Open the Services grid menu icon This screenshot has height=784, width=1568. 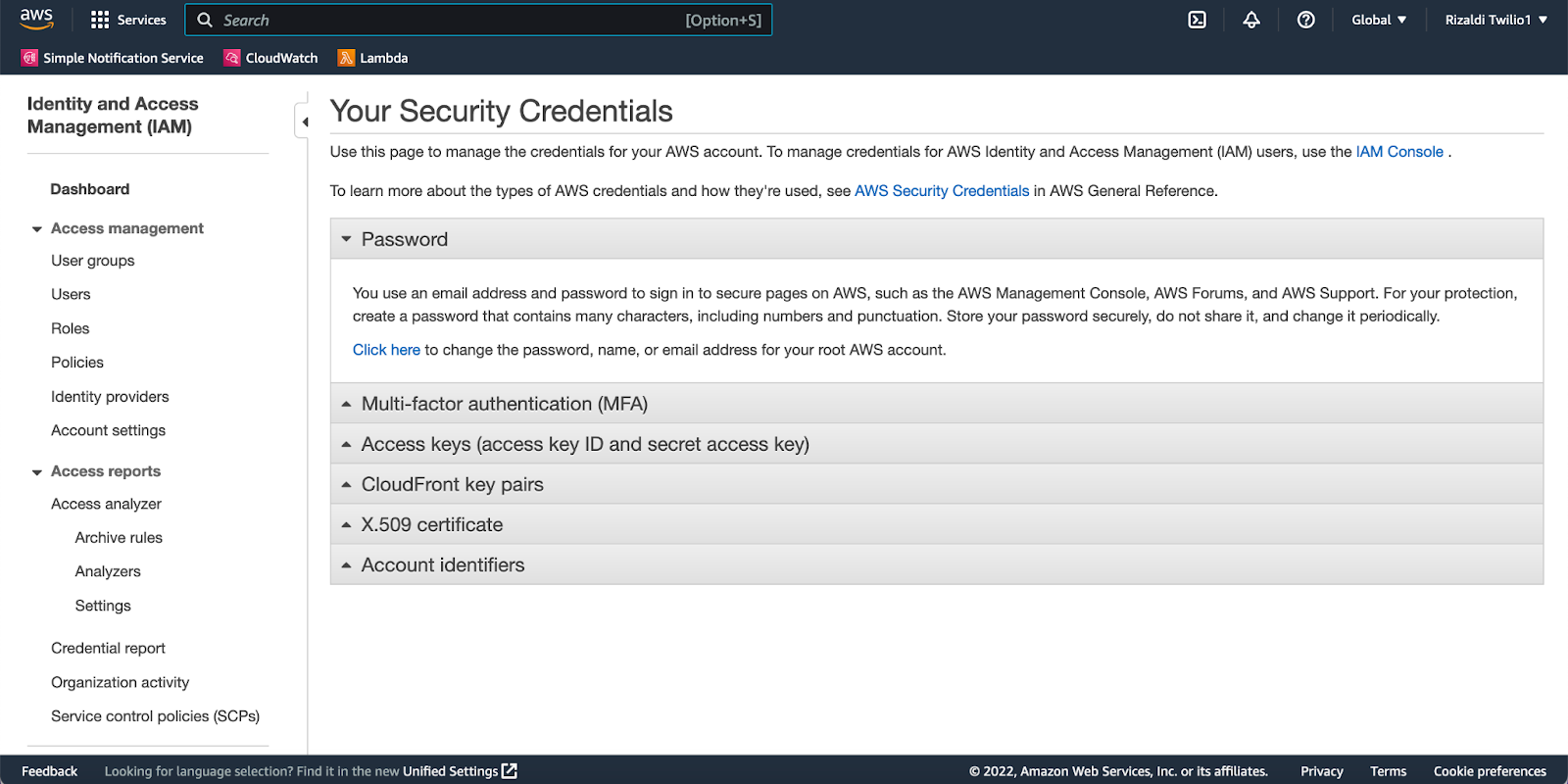(x=100, y=20)
